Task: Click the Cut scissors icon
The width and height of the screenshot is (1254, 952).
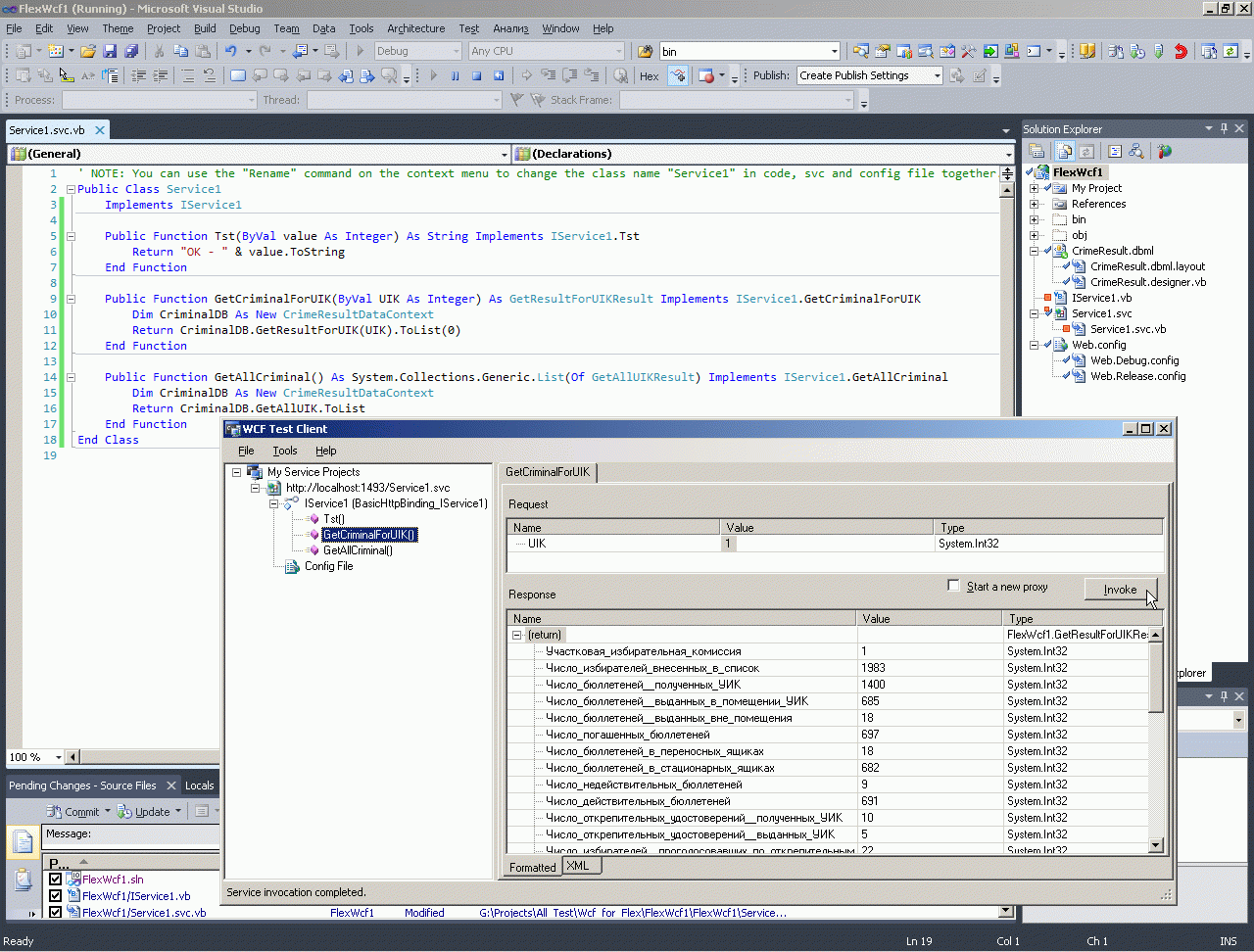Action: coord(159,51)
